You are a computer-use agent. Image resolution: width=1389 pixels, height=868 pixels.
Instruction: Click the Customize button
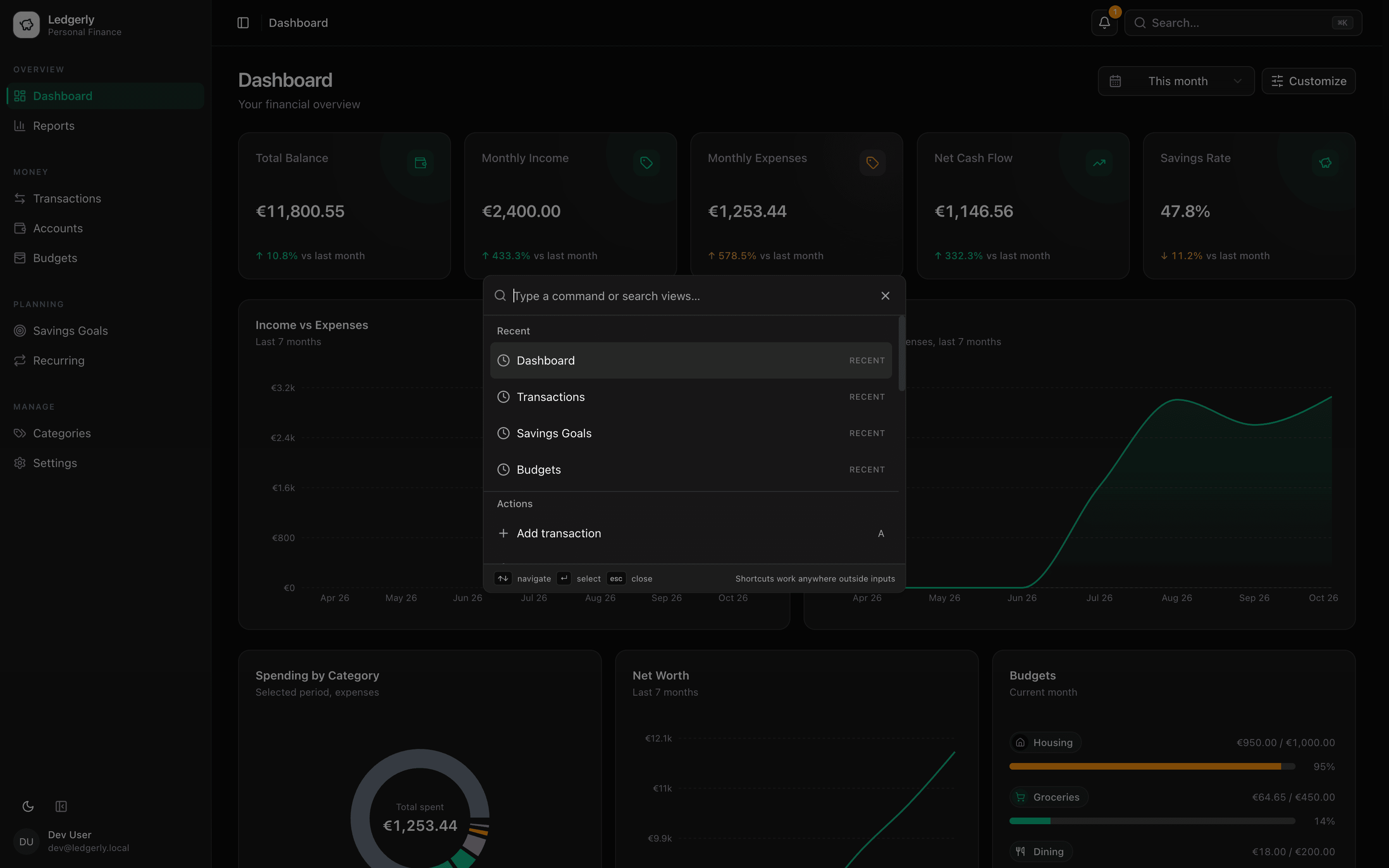[x=1309, y=81]
